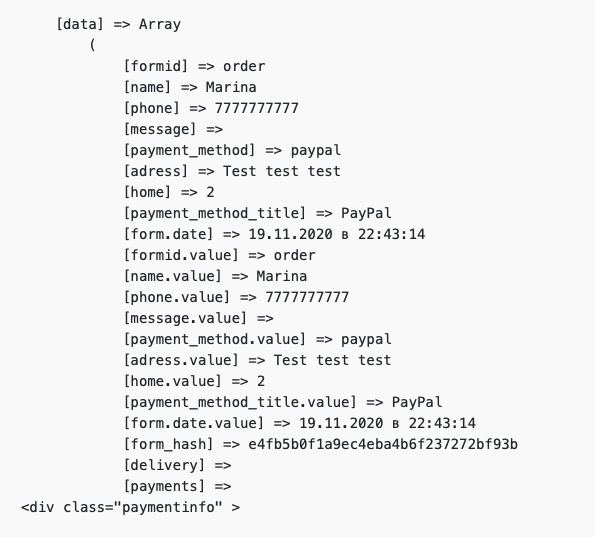595x537 pixels.
Task: Click the [payment_method_title] => PayPal text
Action: pos(257,213)
